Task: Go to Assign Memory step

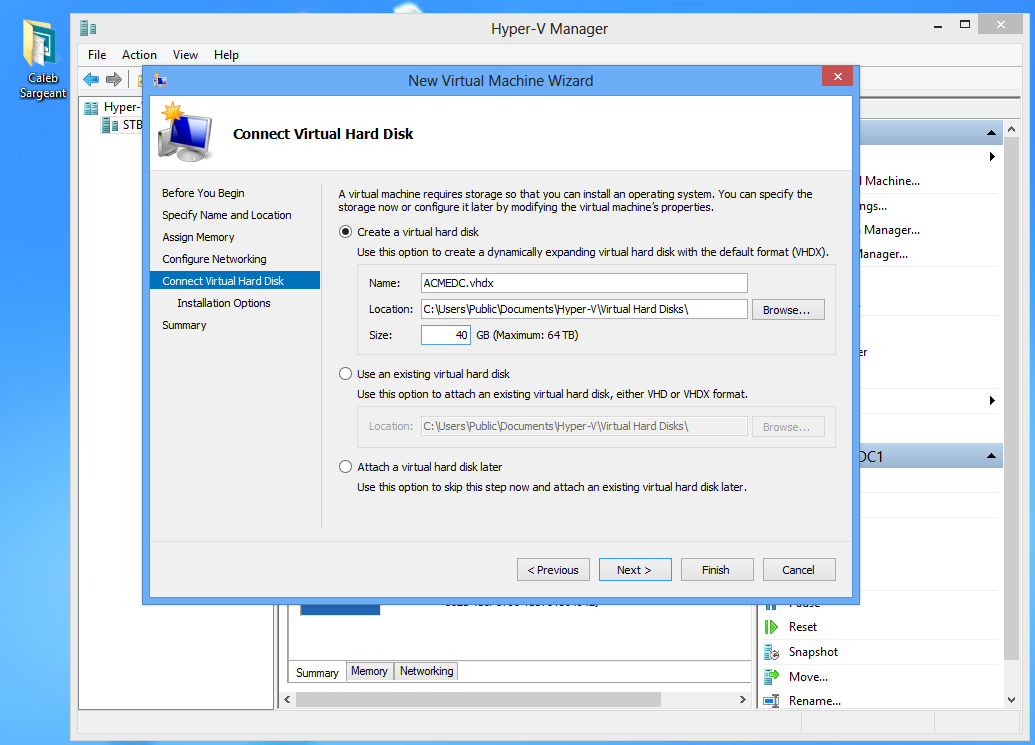Action: point(198,237)
